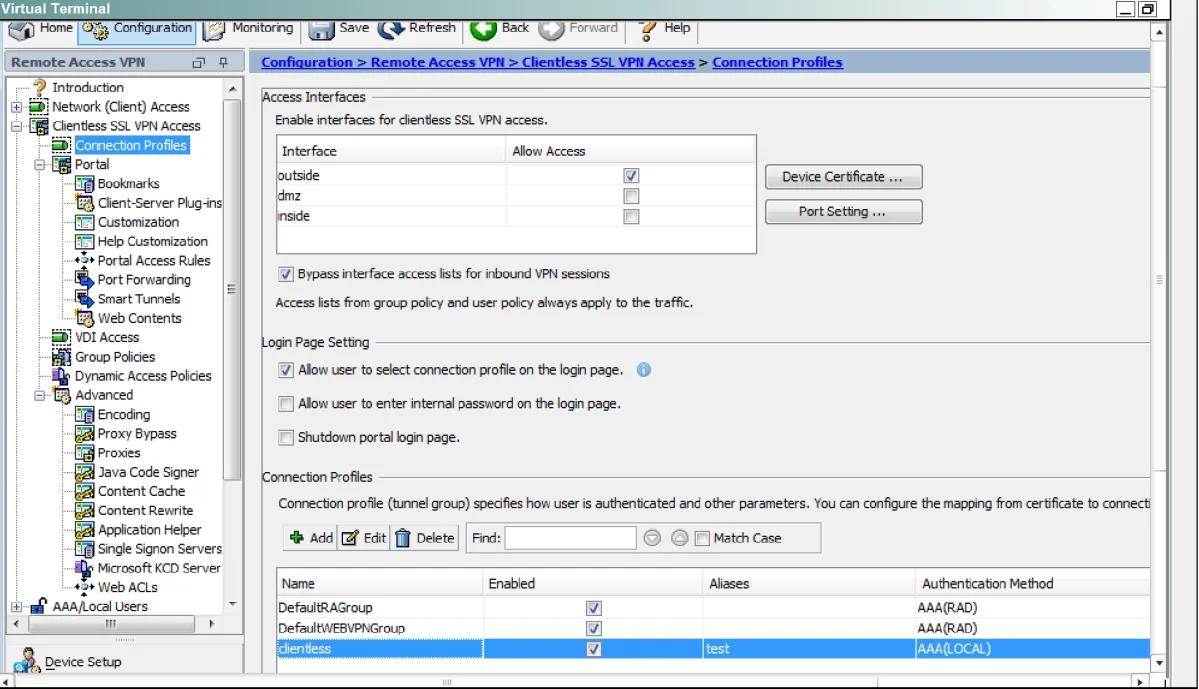Viewport: 1199px width, 689px height.
Task: Toggle Bypass interface access lists checkbox
Action: tap(286, 274)
